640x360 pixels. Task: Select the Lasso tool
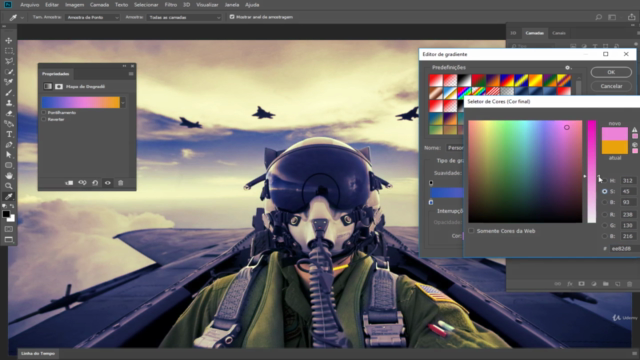coord(9,61)
